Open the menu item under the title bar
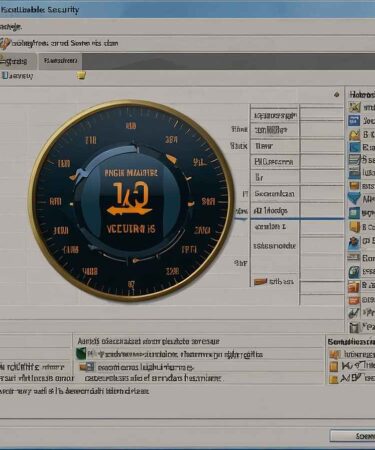 tap(11, 27)
